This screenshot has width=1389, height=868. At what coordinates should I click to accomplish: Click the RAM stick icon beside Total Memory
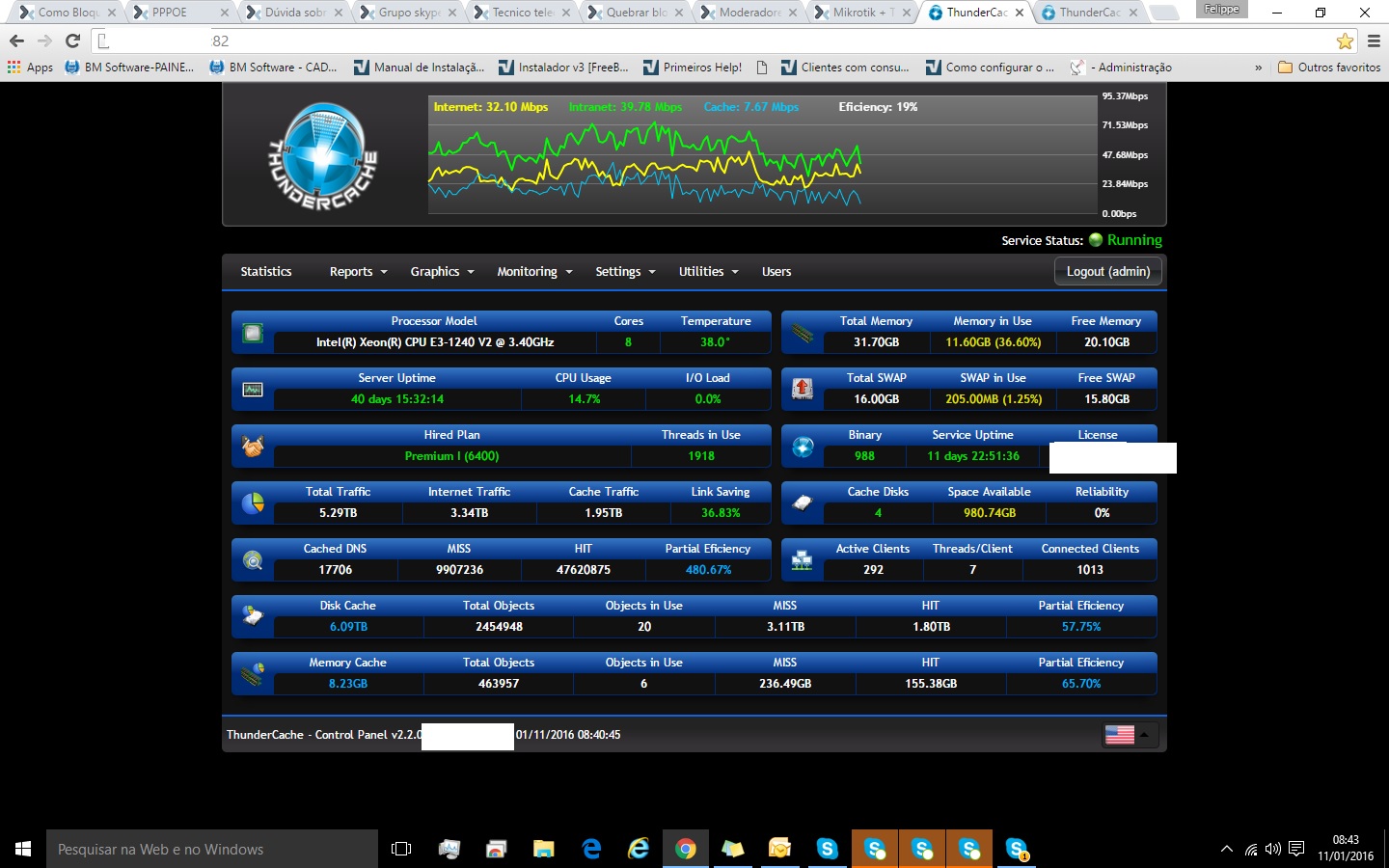tap(803, 334)
